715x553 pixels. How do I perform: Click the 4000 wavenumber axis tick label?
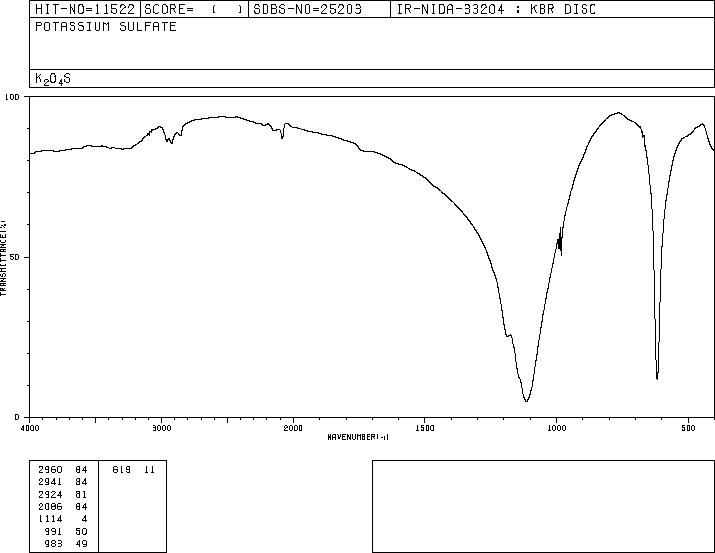point(30,428)
